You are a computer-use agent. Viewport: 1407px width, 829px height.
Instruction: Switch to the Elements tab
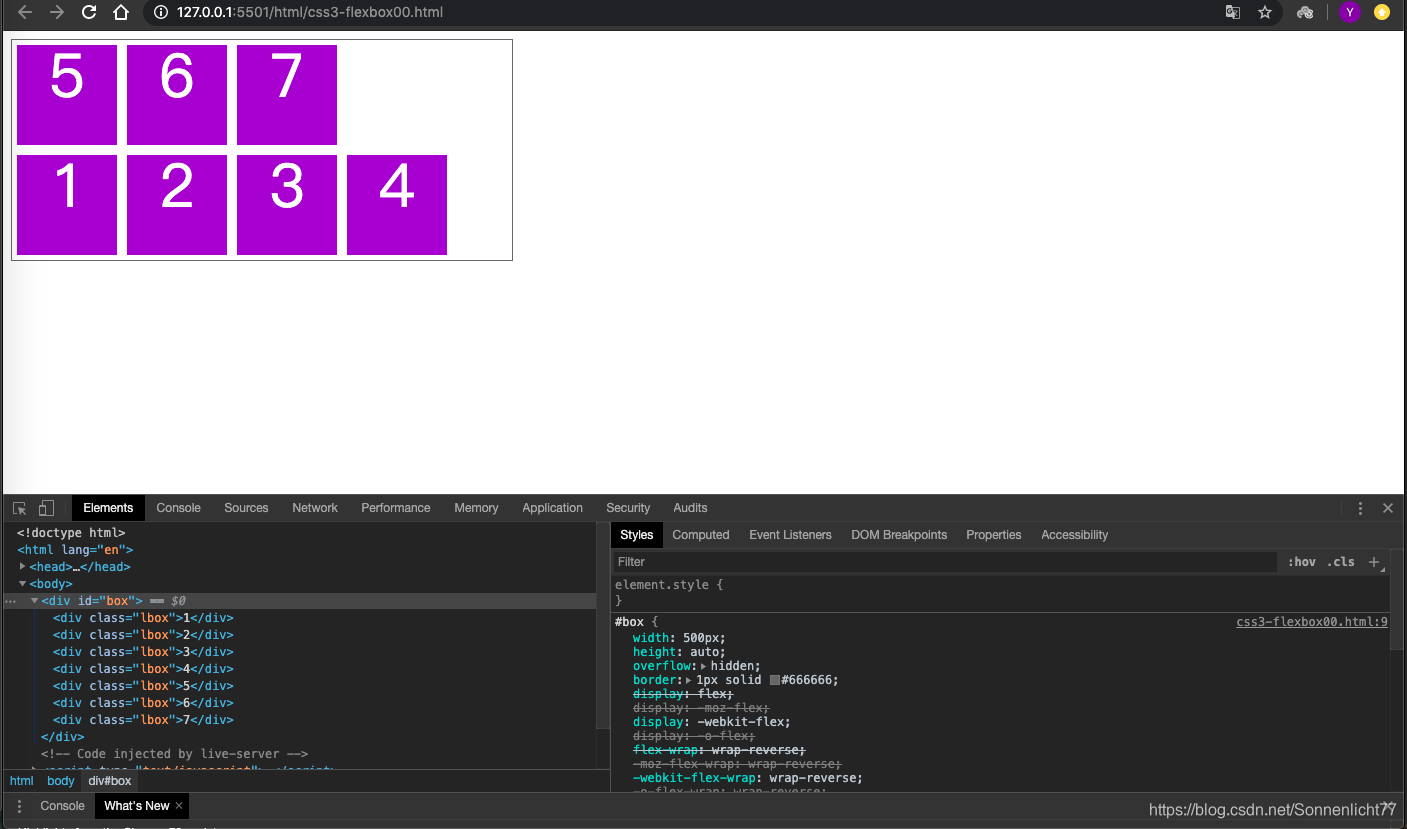[x=108, y=508]
